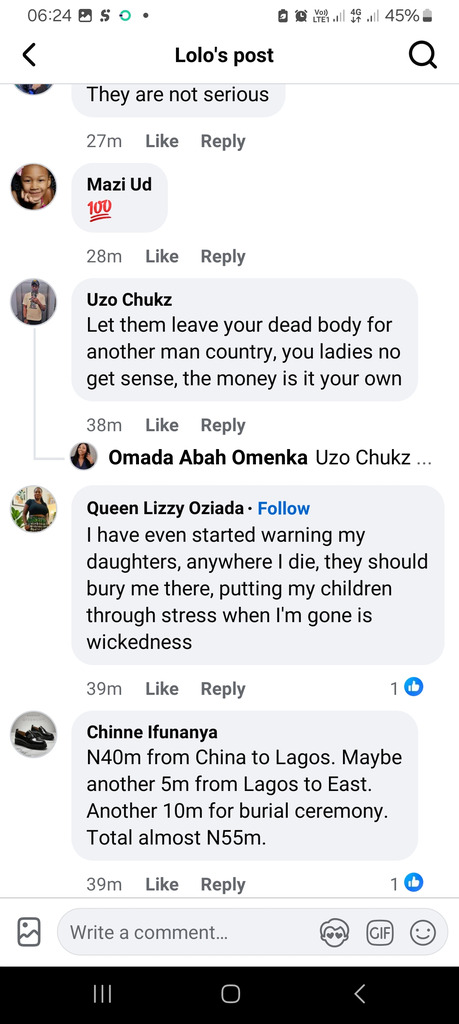
Task: Follow Queen Lizzy Oziada
Action: [283, 508]
